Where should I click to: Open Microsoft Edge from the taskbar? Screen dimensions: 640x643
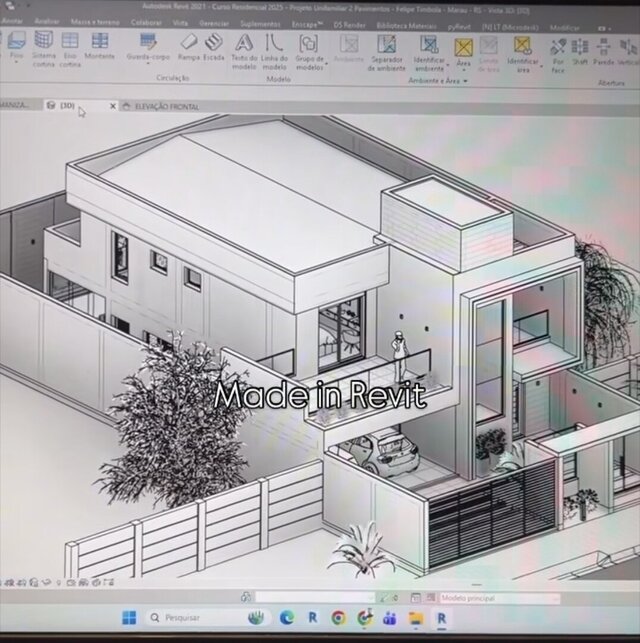[x=287, y=618]
